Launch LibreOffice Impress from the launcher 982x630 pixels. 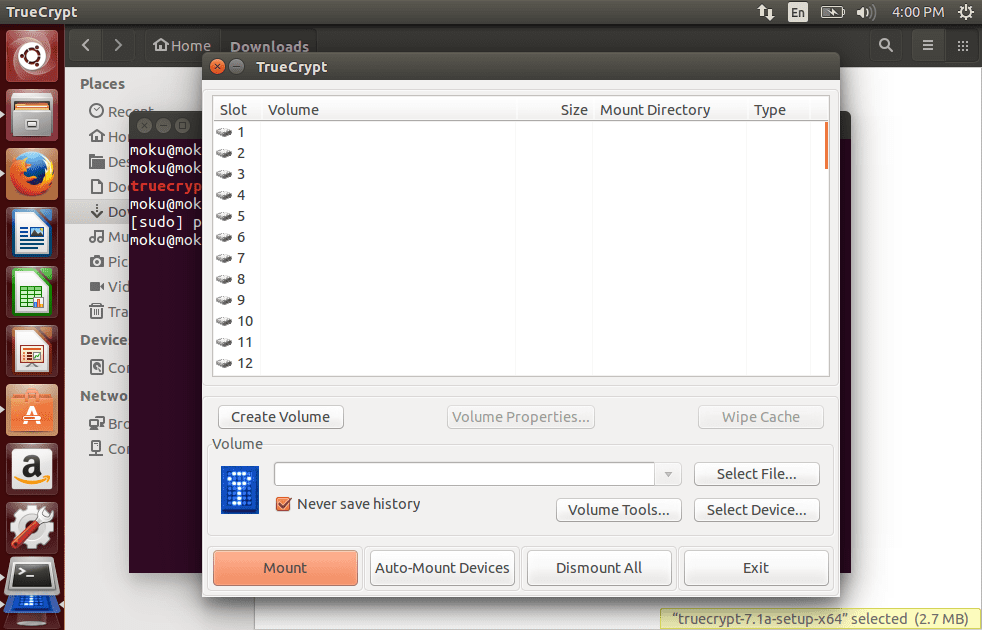click(32, 351)
